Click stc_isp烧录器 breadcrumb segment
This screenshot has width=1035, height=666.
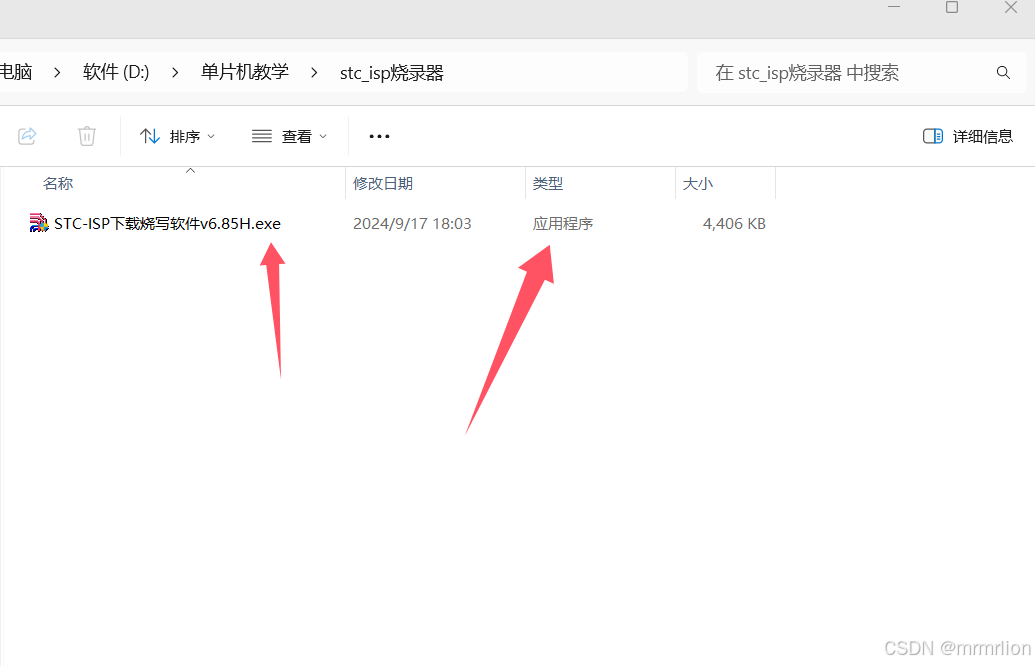(x=391, y=73)
